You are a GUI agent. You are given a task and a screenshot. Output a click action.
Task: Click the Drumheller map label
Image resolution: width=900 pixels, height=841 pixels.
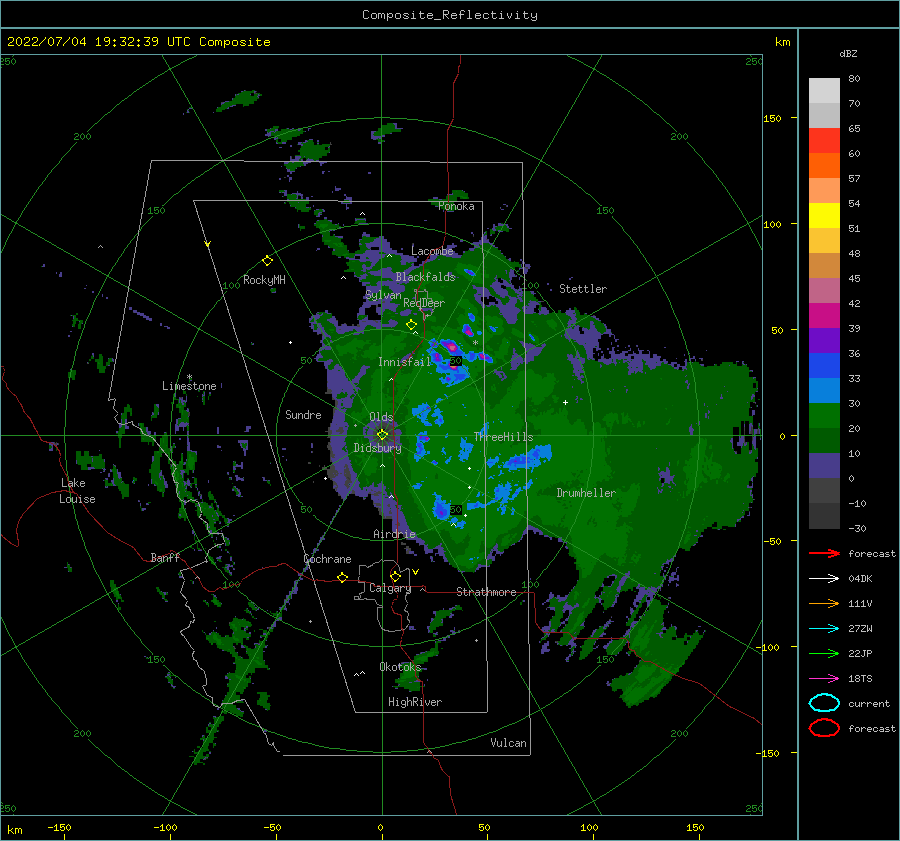pos(586,493)
